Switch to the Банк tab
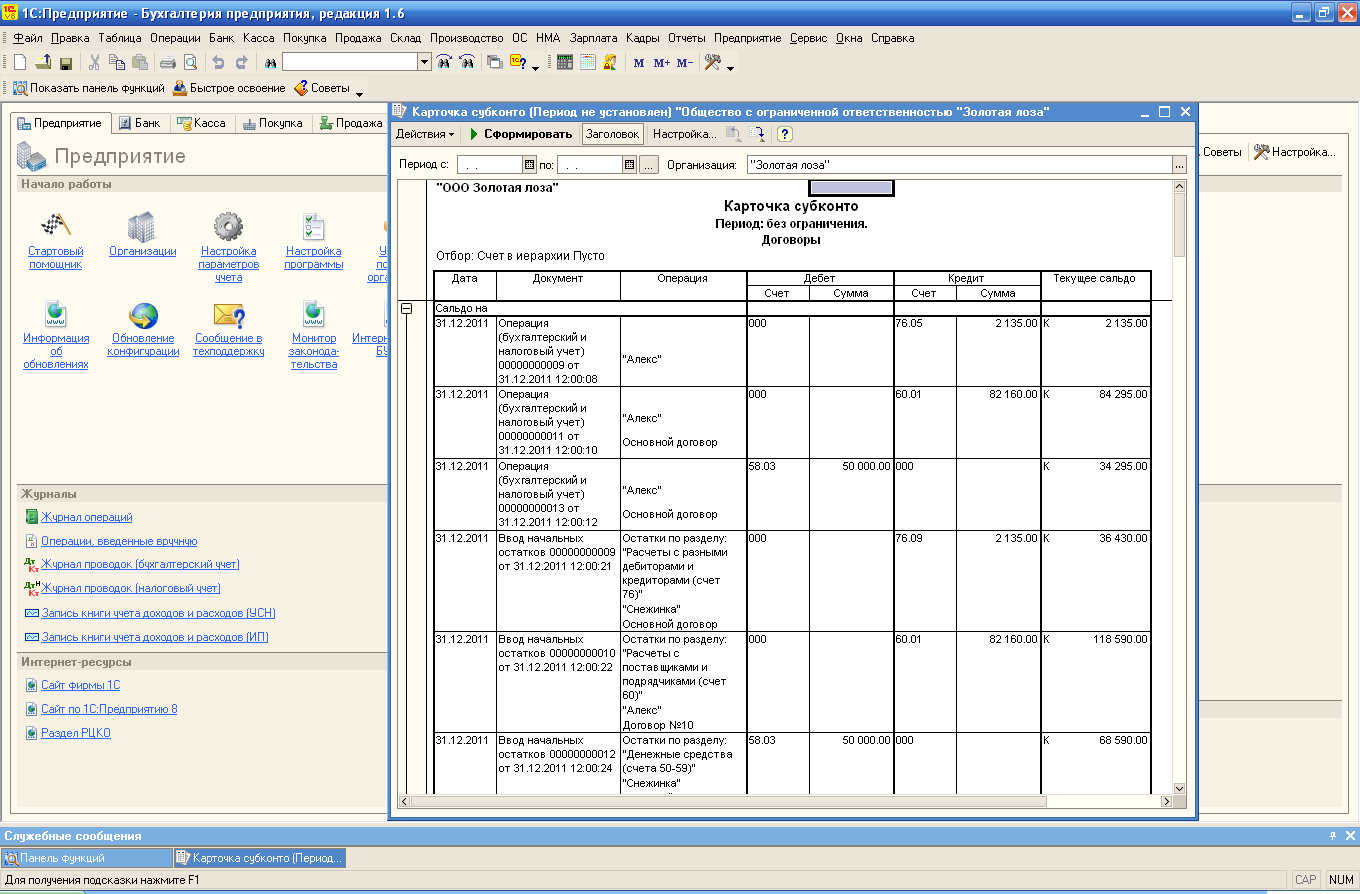 point(139,123)
